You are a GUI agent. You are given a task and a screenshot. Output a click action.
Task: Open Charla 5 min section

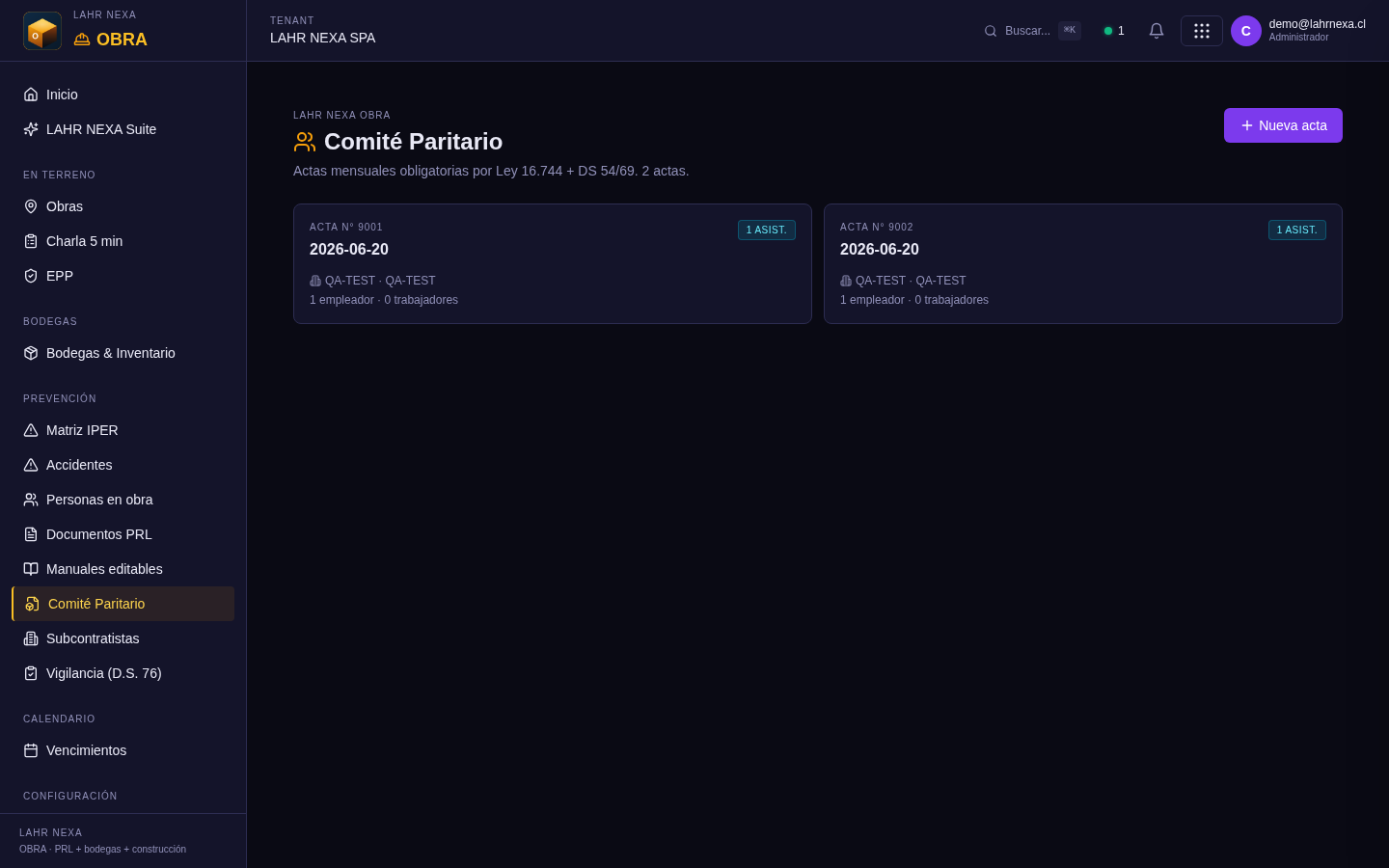[123, 241]
